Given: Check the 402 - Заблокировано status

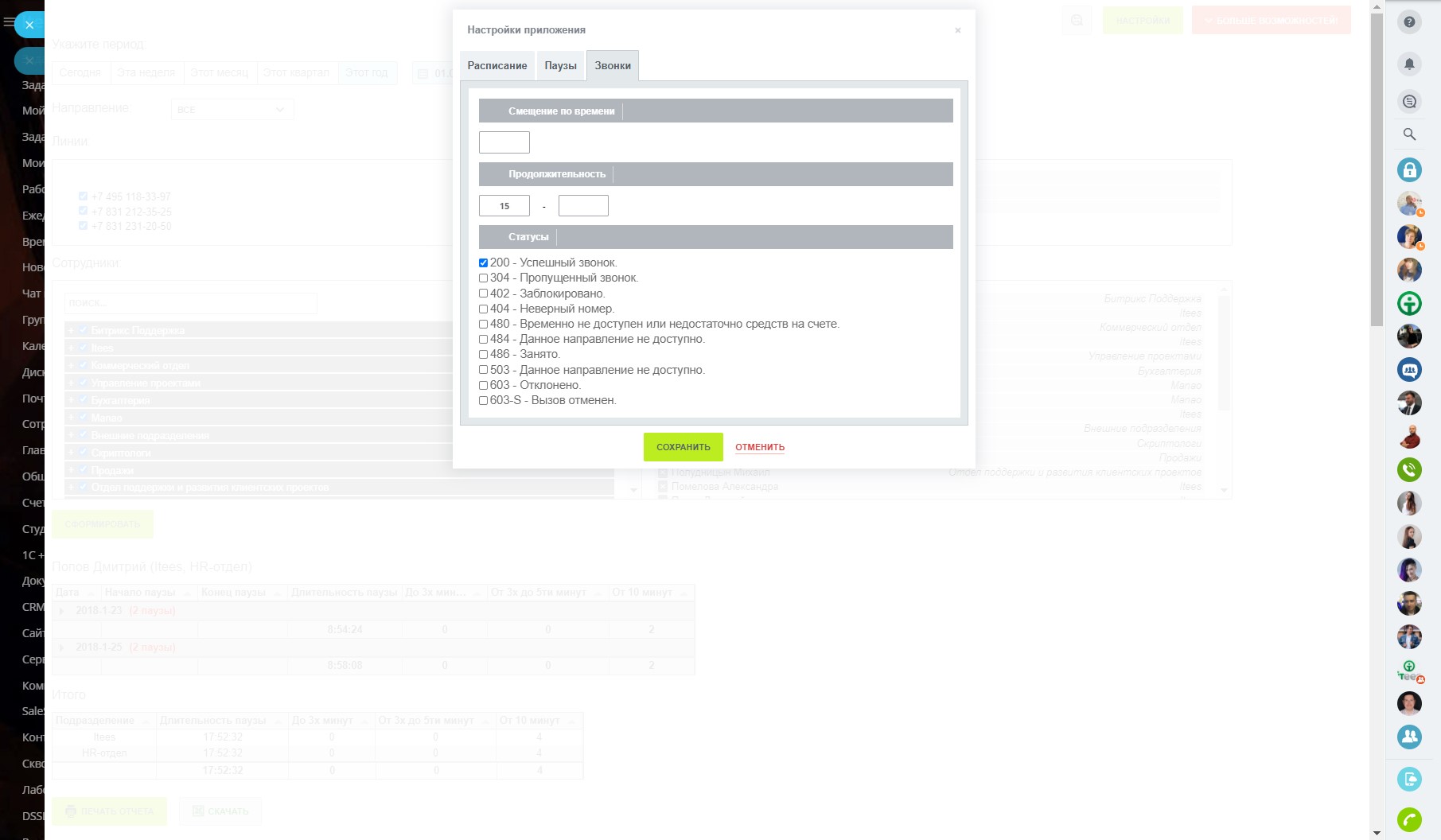Looking at the screenshot, I should [483, 294].
